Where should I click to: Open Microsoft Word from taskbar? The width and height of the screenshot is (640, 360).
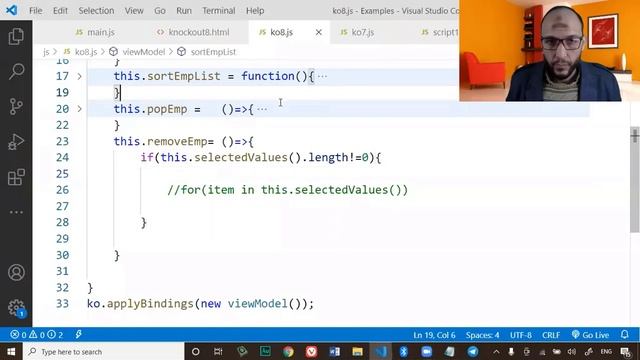click(334, 351)
